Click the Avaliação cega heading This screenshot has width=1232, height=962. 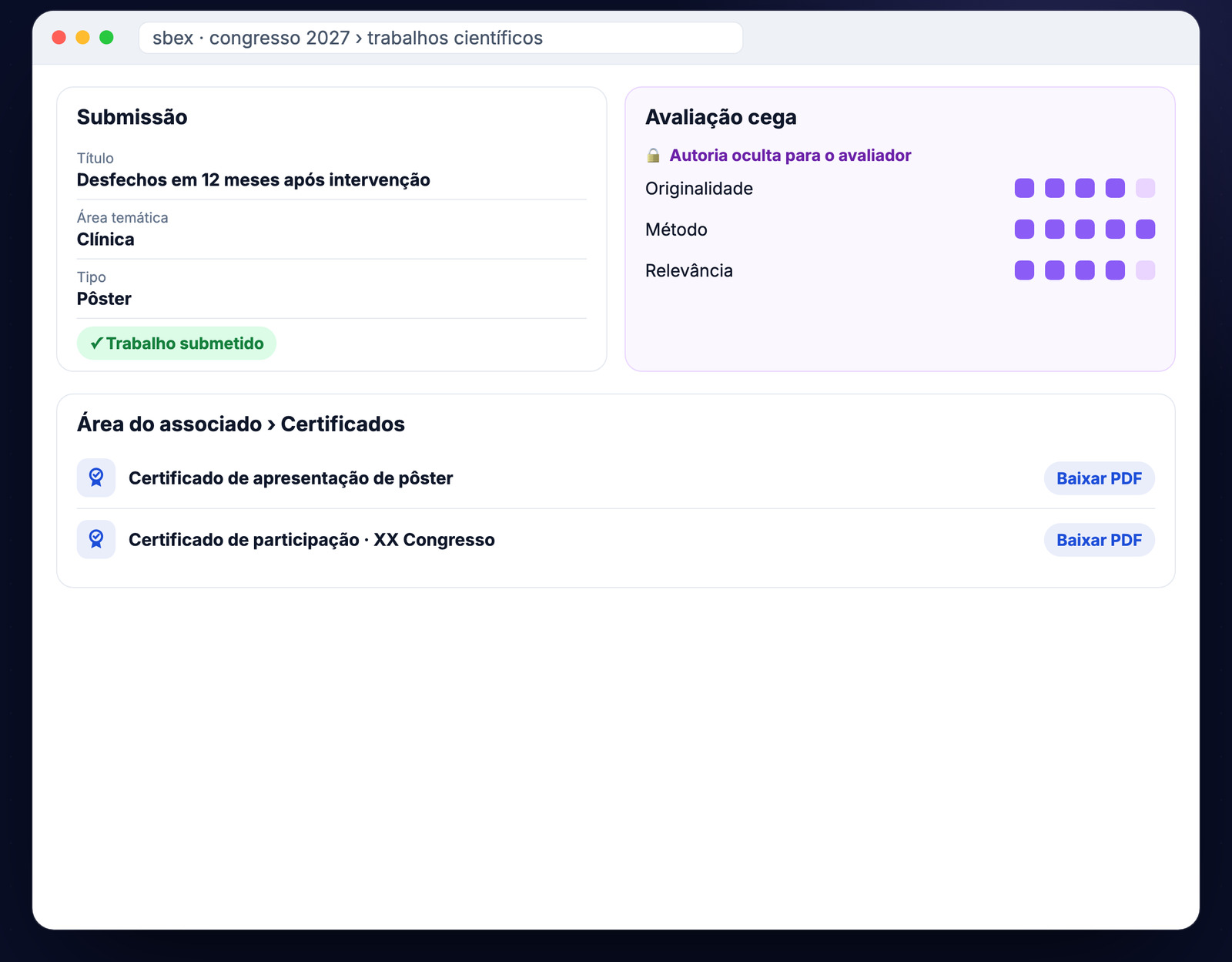coord(721,117)
